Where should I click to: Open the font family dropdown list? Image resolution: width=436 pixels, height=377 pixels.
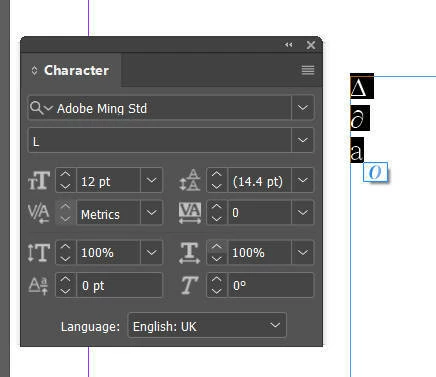(303, 108)
